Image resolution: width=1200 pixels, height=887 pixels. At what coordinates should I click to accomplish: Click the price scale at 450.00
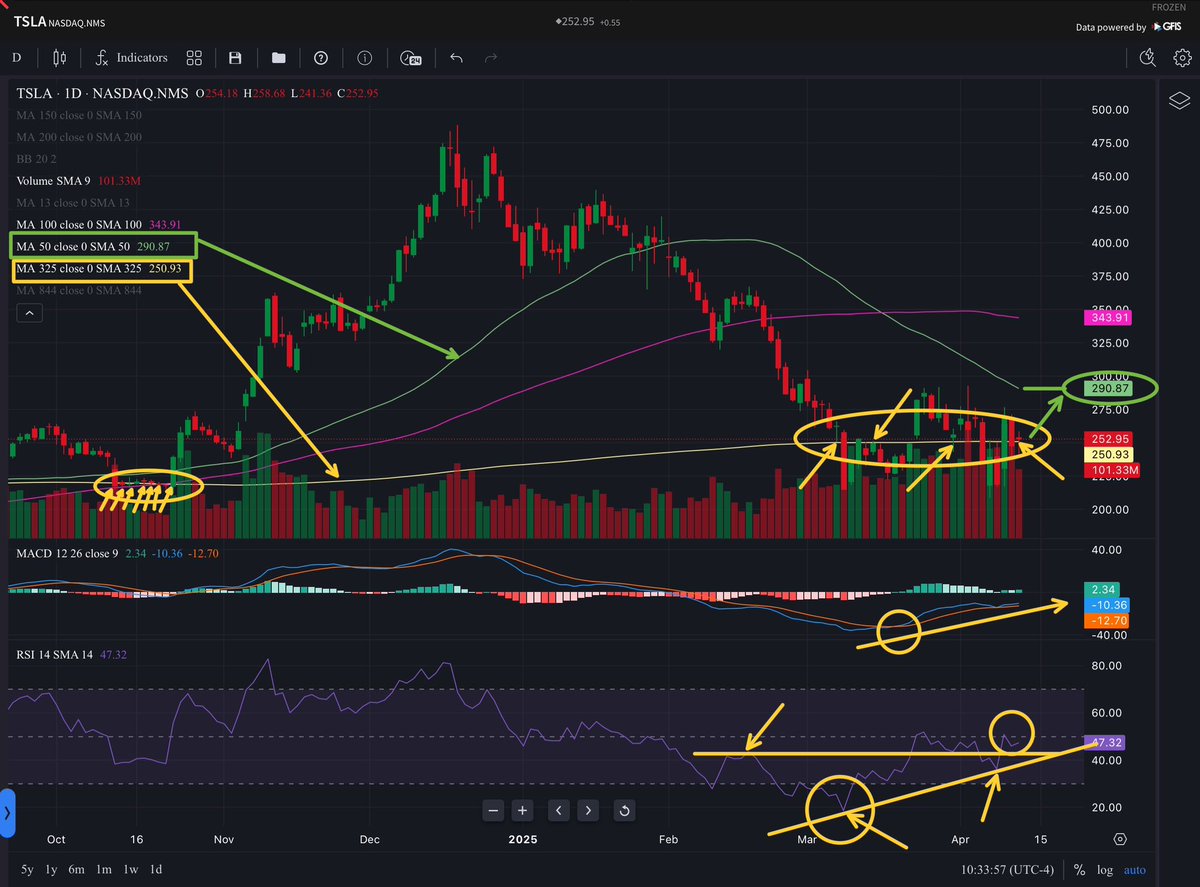click(1112, 176)
